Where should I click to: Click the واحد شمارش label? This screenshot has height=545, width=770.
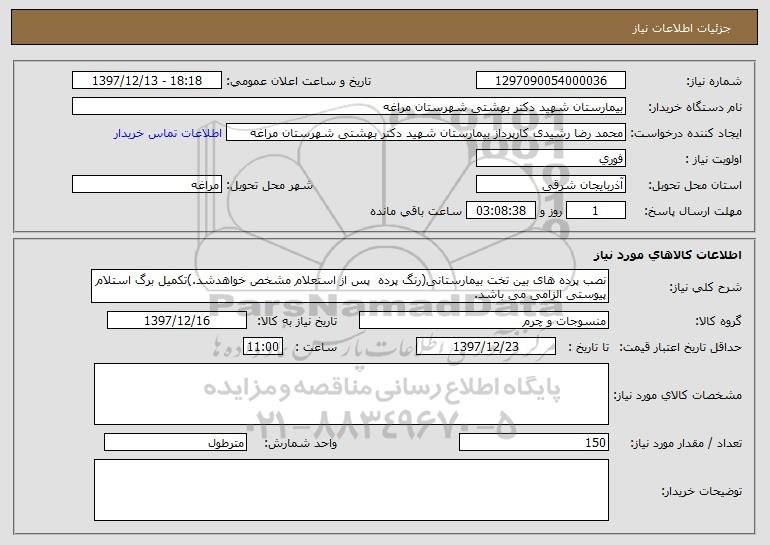click(x=301, y=443)
